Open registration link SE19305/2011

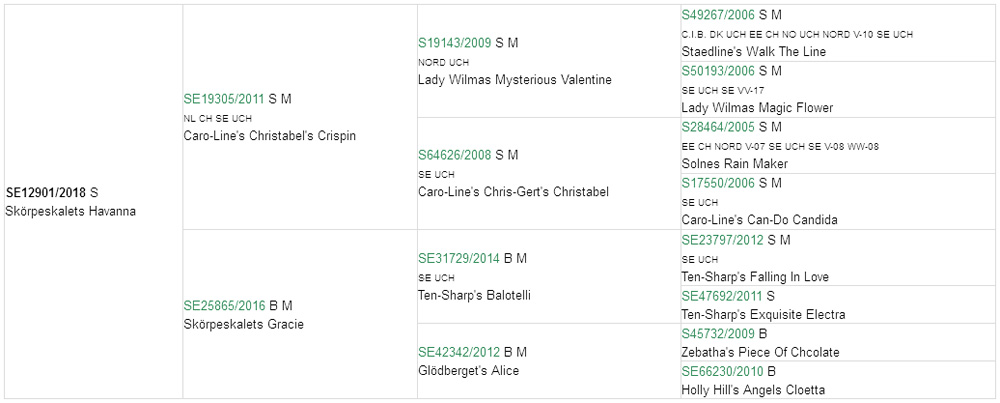pos(223,99)
